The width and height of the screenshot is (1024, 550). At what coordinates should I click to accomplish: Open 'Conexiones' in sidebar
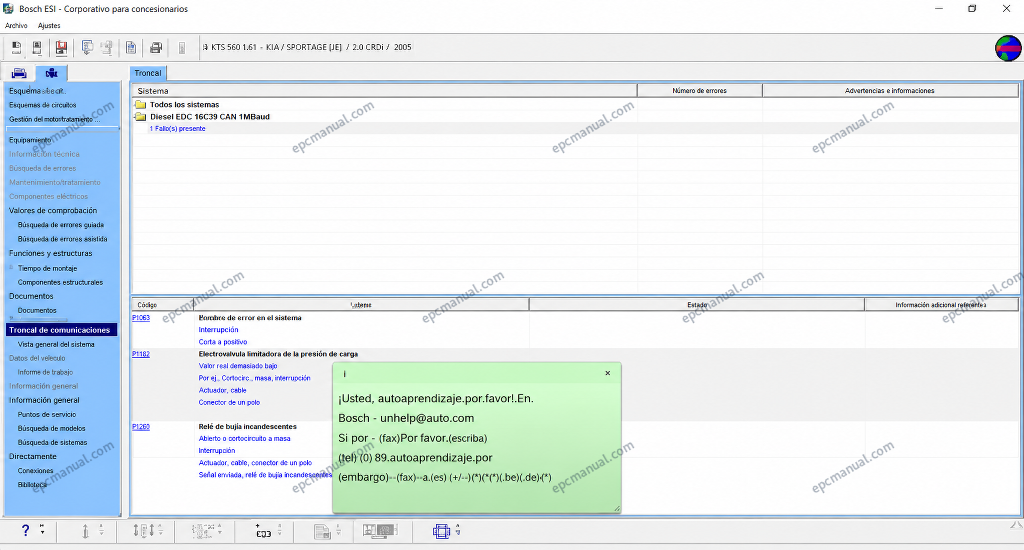coord(35,471)
